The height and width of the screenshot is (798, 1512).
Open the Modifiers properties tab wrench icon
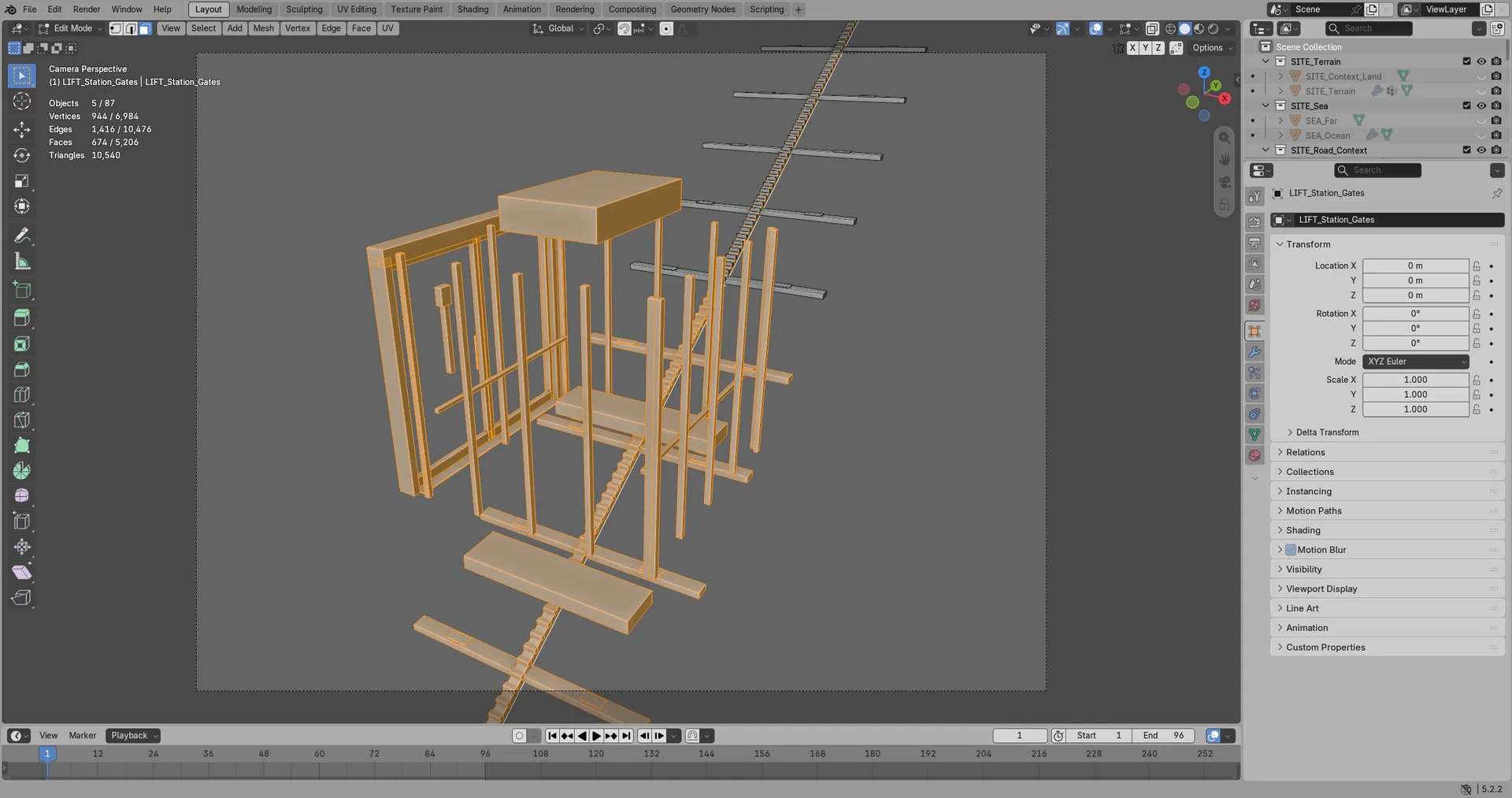pos(1254,352)
